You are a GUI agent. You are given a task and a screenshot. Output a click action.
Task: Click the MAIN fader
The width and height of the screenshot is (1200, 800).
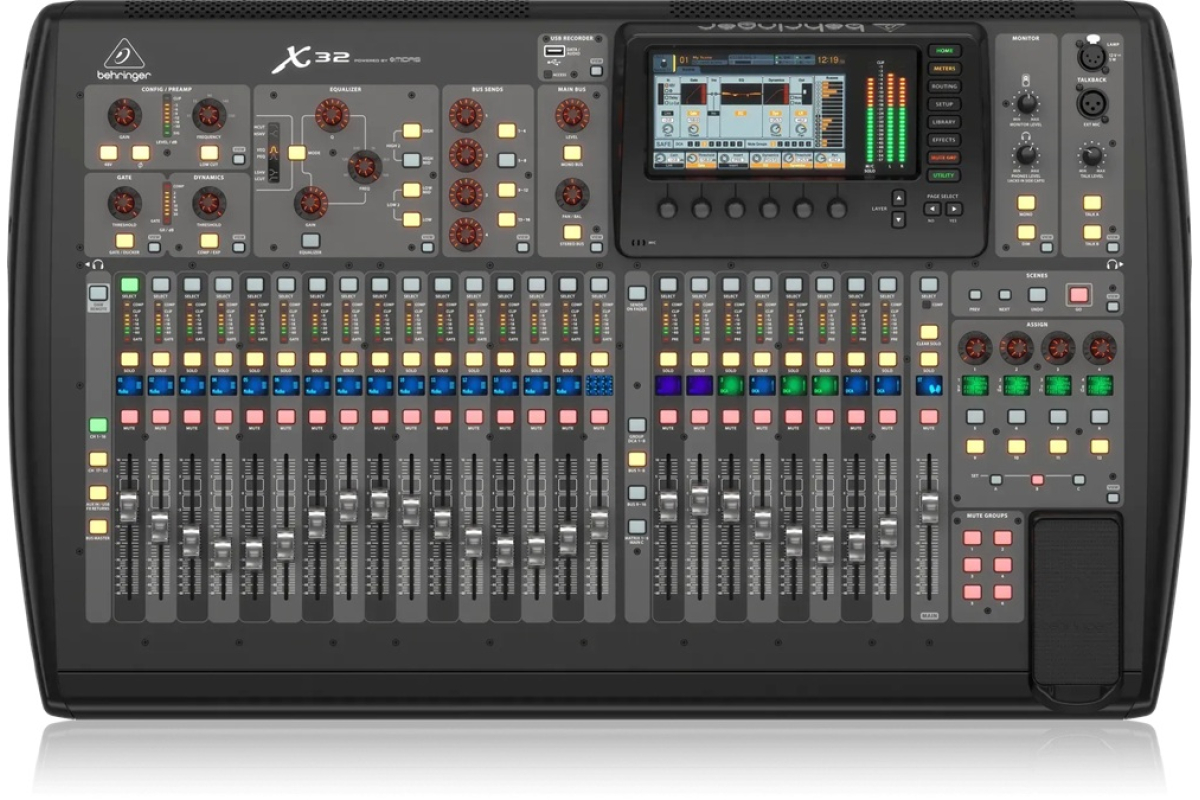[930, 510]
